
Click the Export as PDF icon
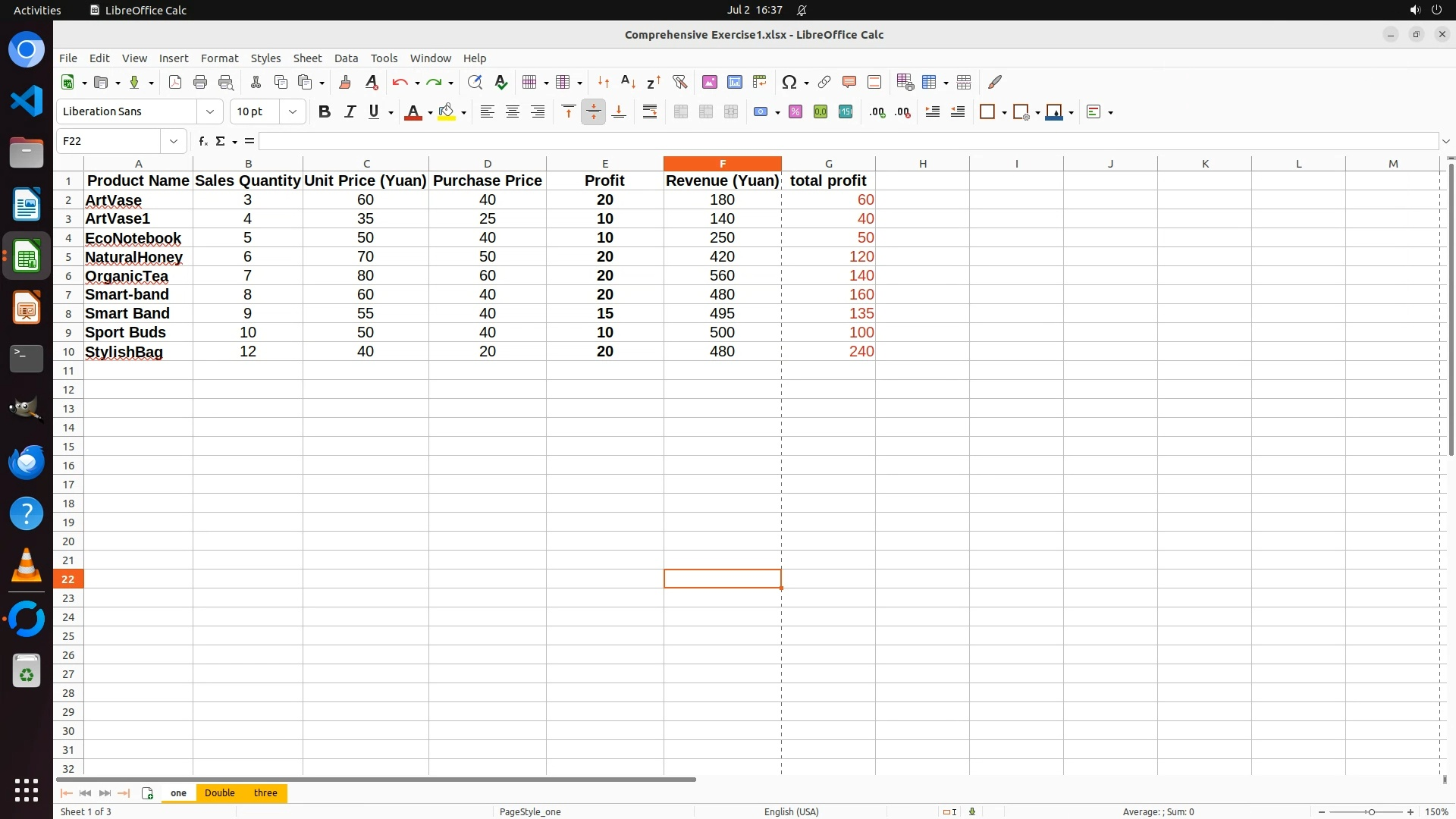(175, 82)
